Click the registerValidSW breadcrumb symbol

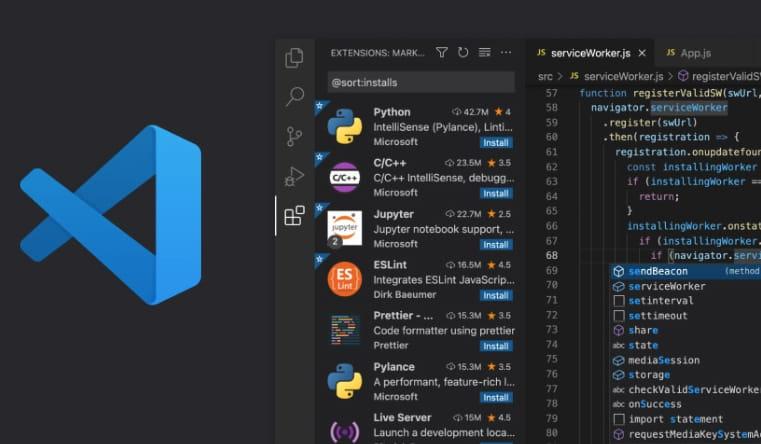[719, 77]
